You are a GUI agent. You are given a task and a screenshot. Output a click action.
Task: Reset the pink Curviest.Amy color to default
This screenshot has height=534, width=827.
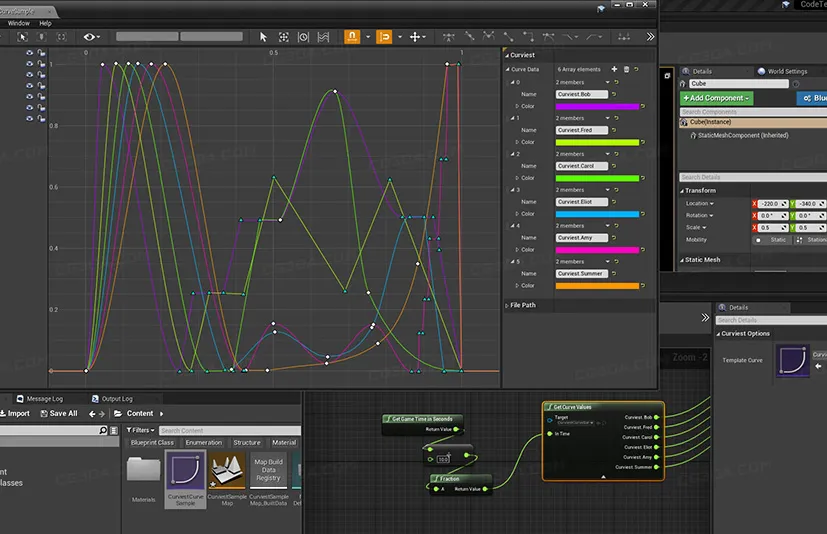tap(642, 250)
